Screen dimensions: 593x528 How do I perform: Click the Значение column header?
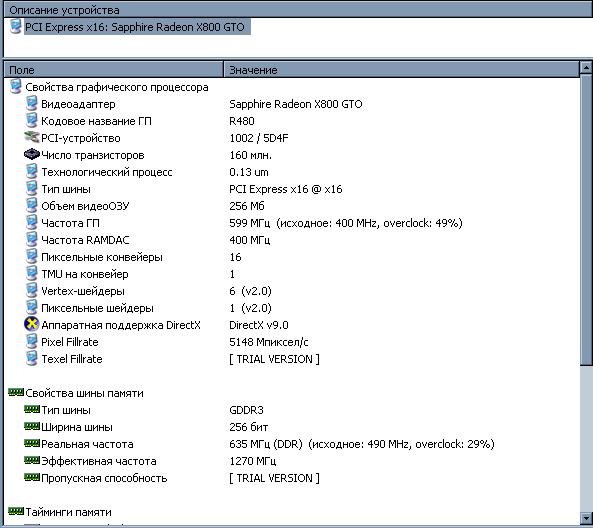click(401, 70)
